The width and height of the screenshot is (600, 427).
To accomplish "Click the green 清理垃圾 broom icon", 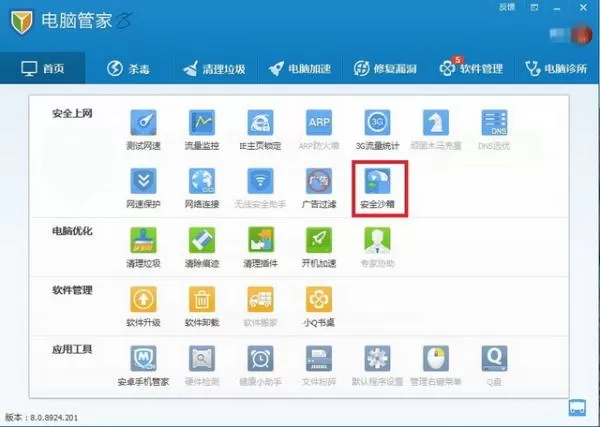I will (x=143, y=240).
